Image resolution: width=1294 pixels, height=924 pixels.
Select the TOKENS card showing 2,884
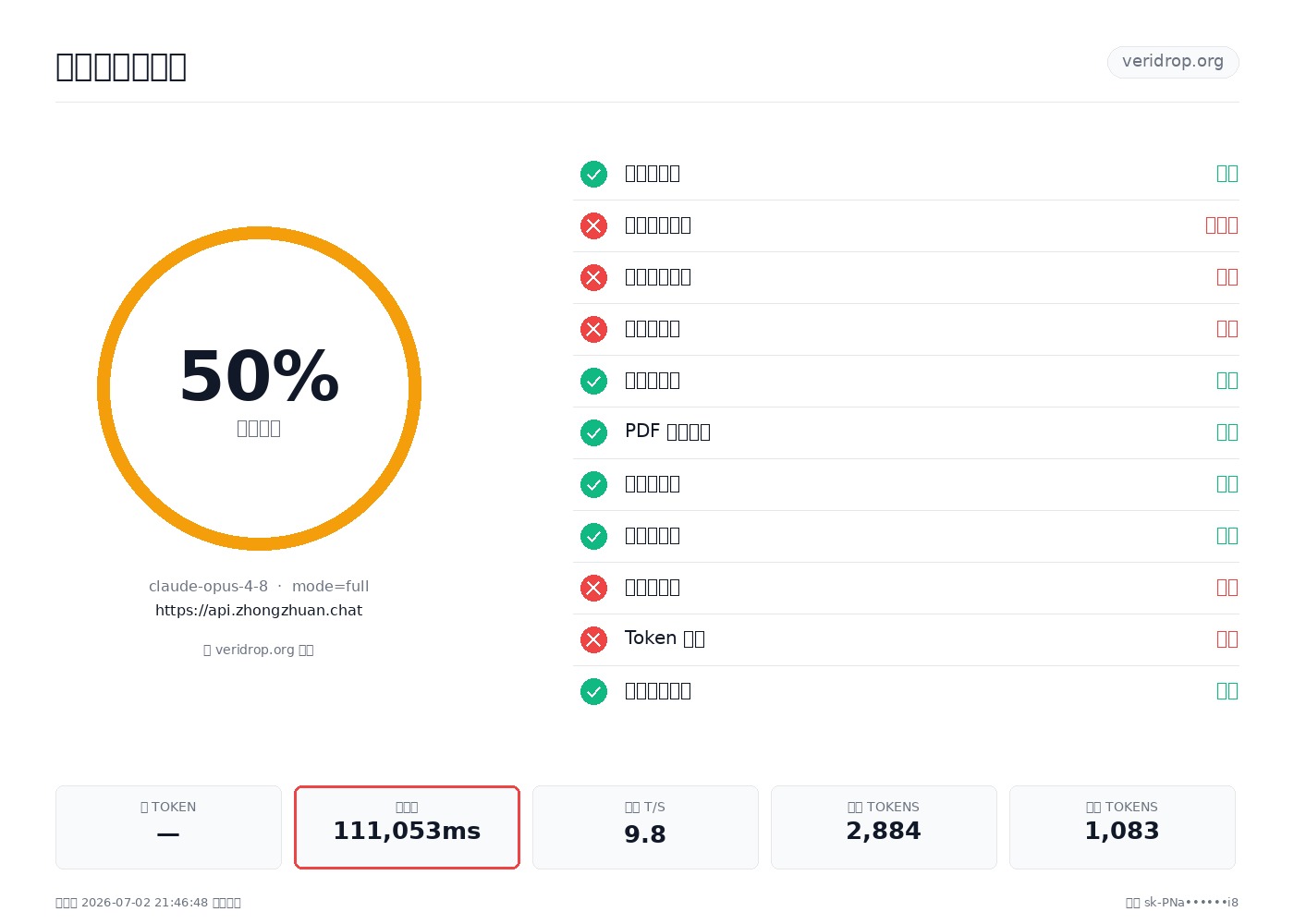pyautogui.click(x=884, y=827)
